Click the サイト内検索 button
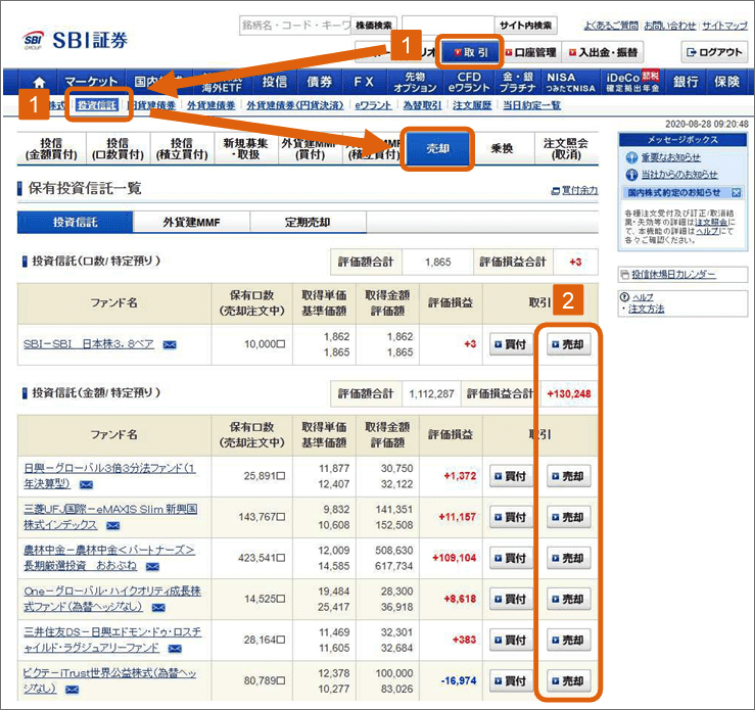This screenshot has height=710, width=755. 525,26
